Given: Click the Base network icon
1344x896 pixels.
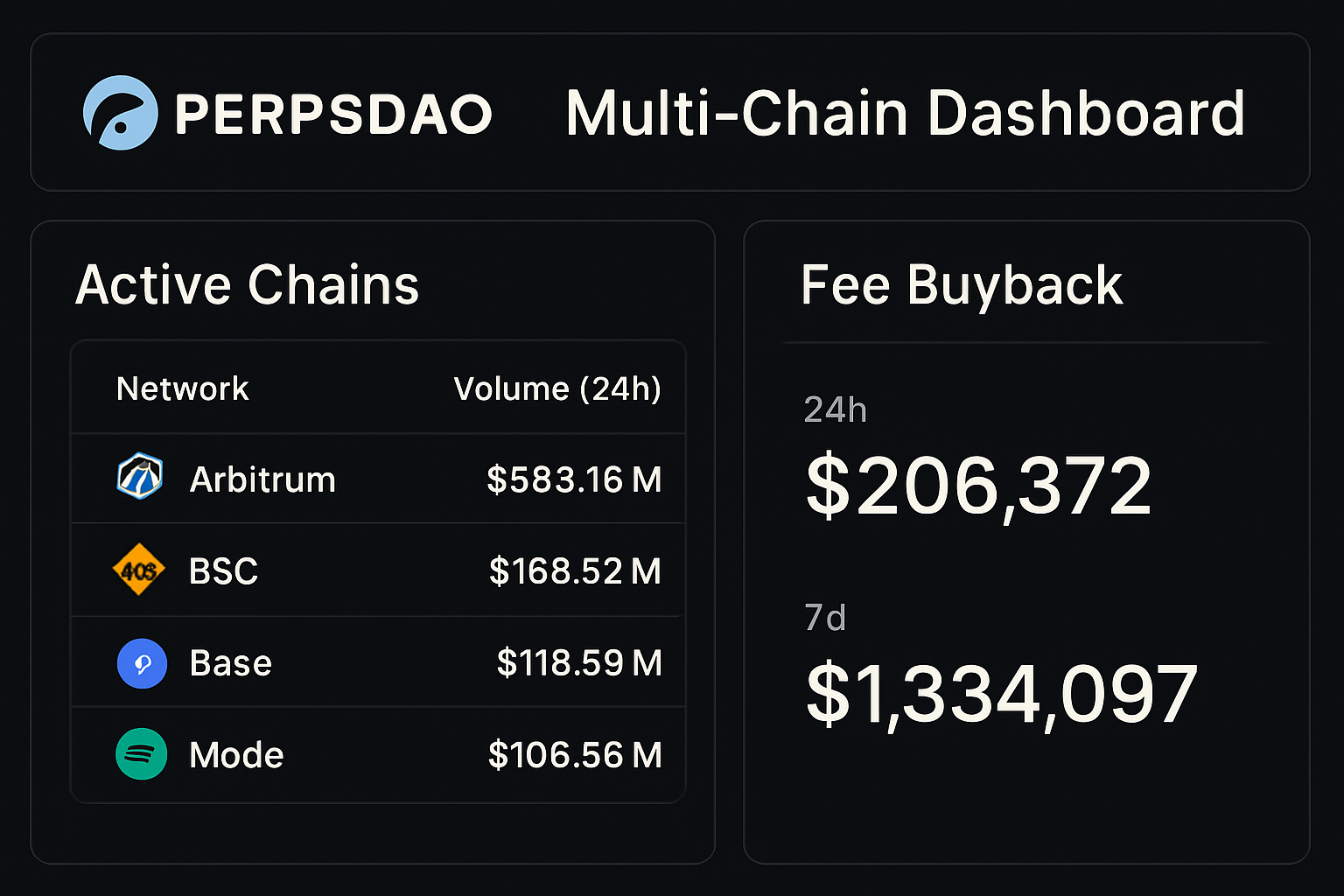Looking at the screenshot, I should [x=142, y=663].
